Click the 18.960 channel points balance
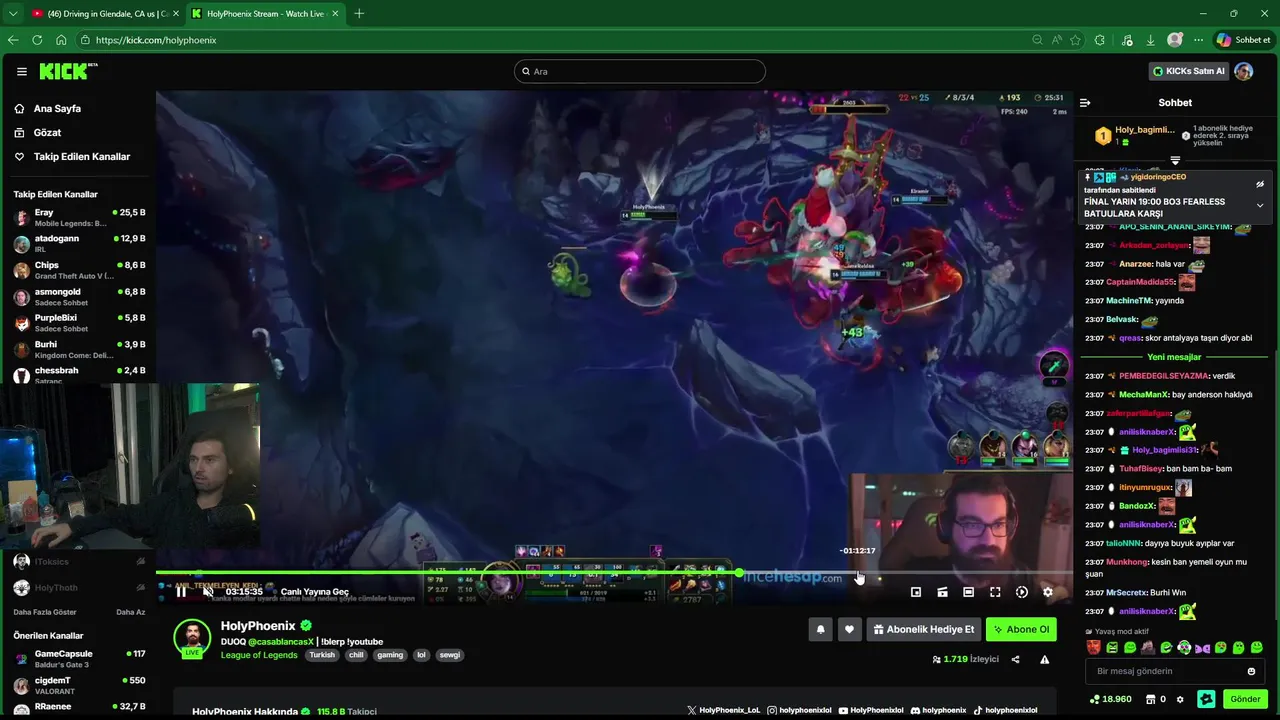 point(1110,699)
